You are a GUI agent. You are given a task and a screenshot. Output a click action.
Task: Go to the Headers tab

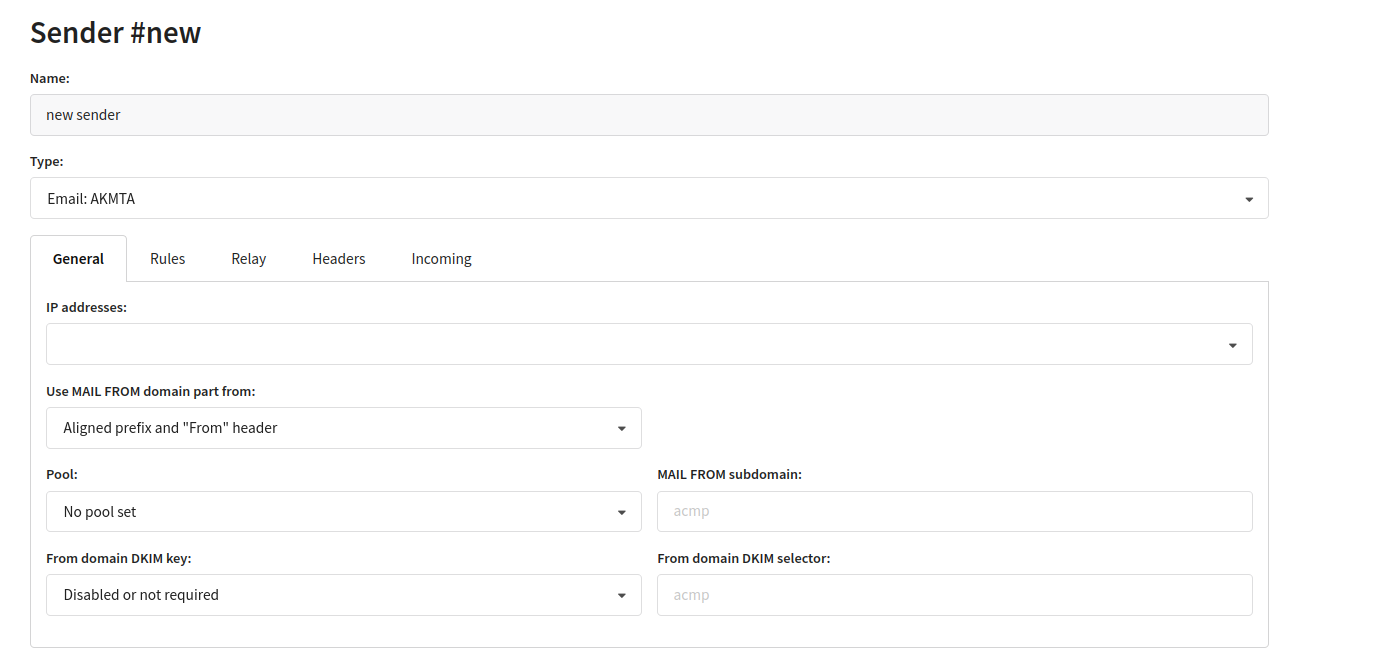coord(338,259)
